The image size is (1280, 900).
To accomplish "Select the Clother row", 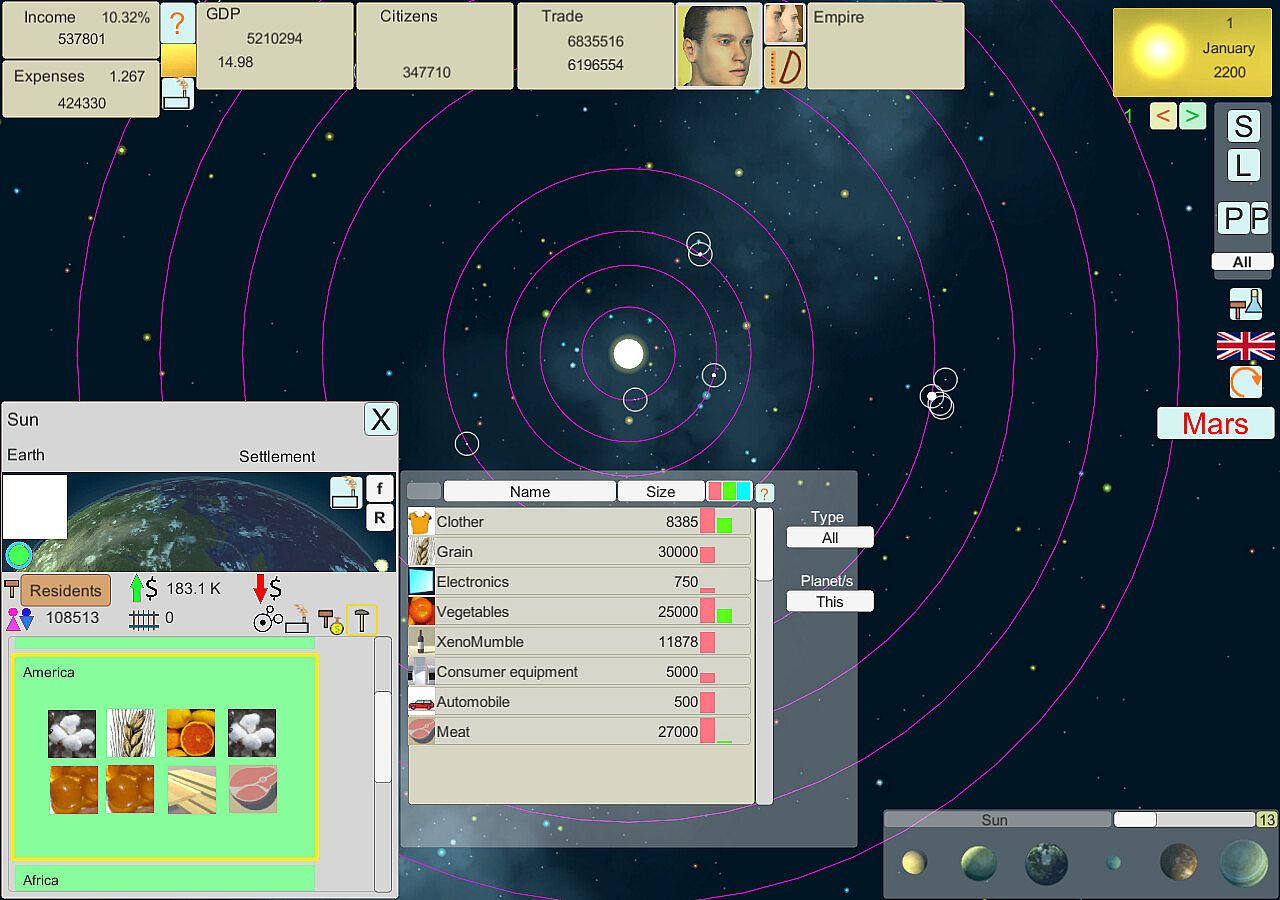I will [x=580, y=521].
